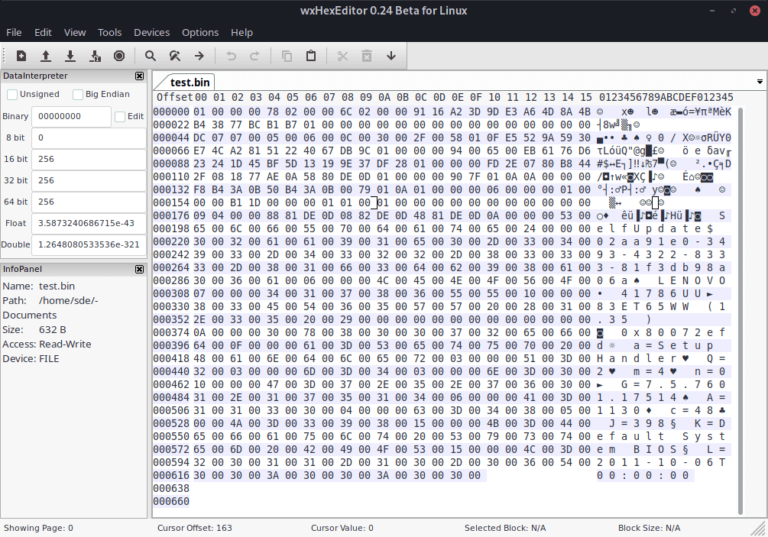Click the 64 bit value field
The image size is (768, 537).
[x=89, y=201]
